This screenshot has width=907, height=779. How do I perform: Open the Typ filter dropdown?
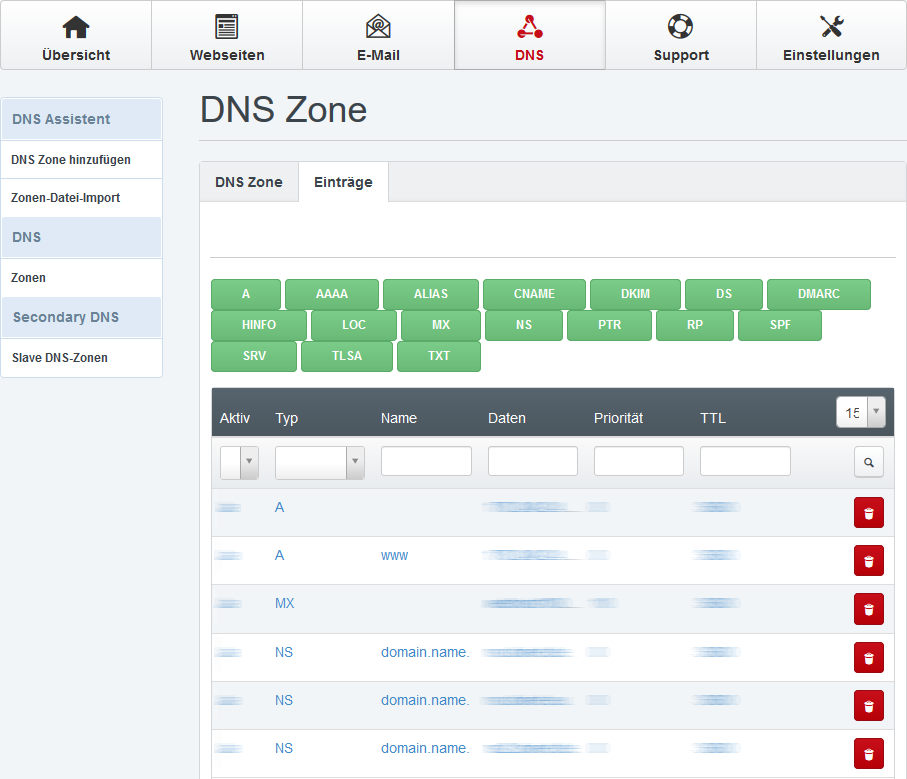tap(320, 462)
